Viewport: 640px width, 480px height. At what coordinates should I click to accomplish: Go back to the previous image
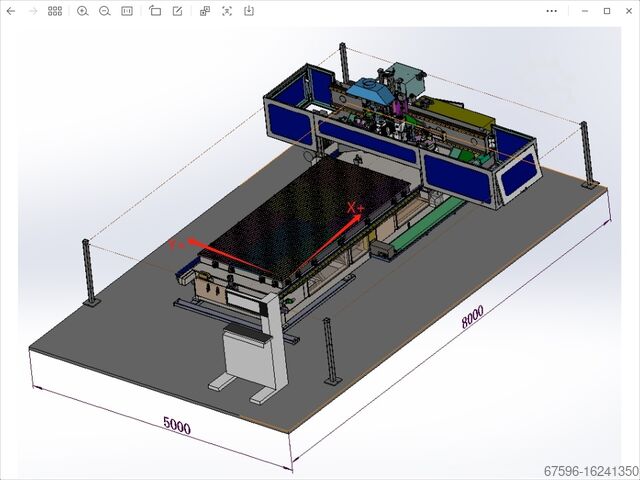point(11,11)
